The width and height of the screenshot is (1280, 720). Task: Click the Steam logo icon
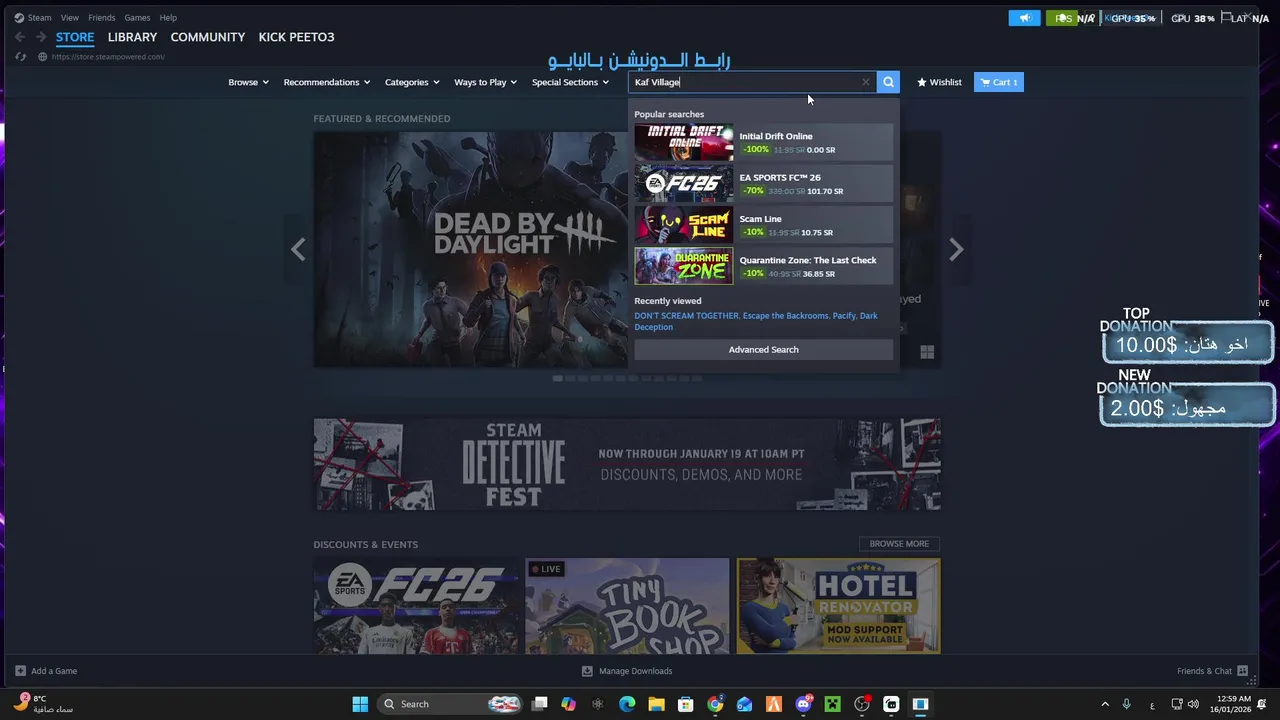coord(19,17)
